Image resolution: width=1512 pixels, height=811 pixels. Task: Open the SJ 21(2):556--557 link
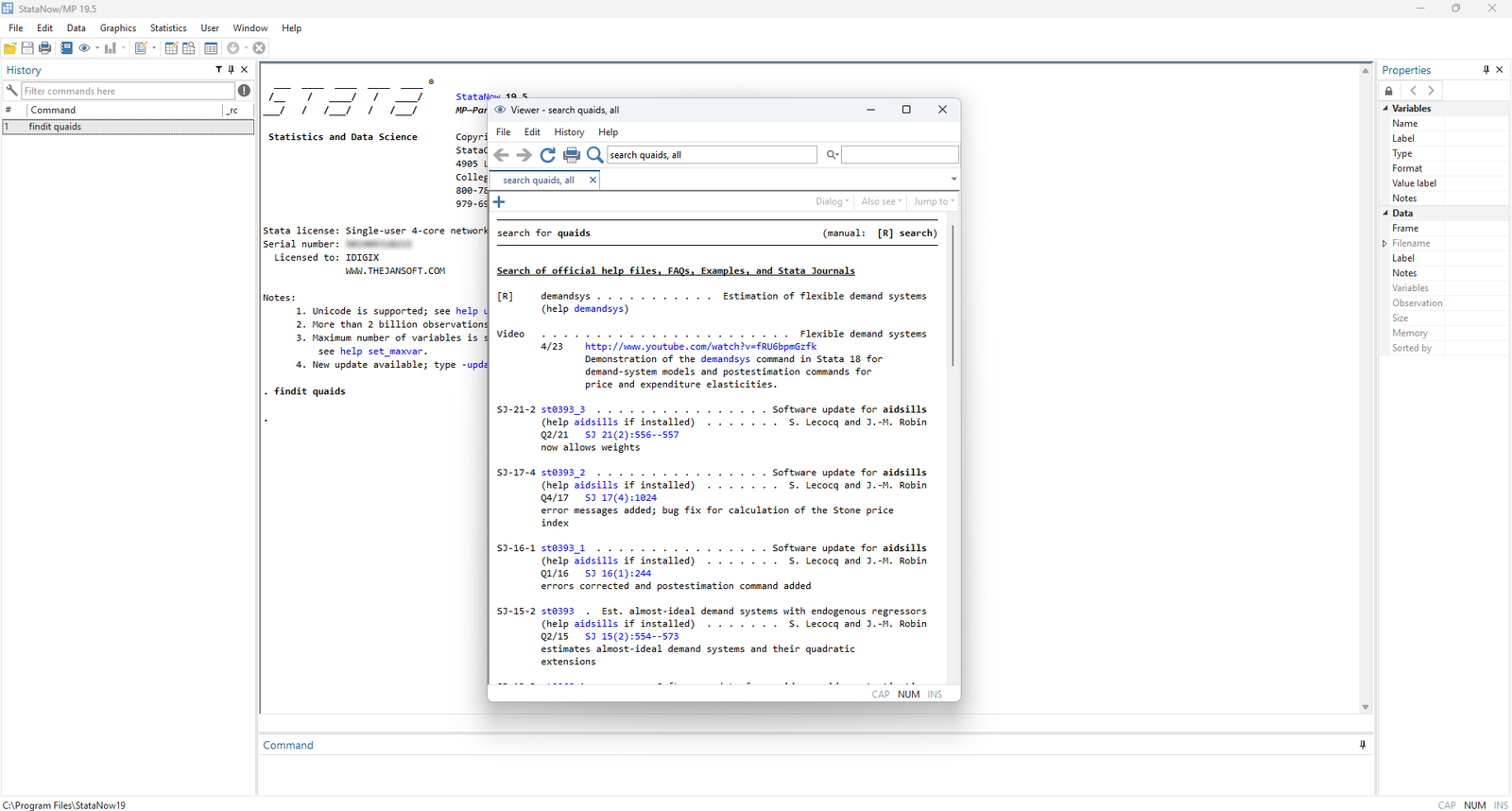[631, 435]
